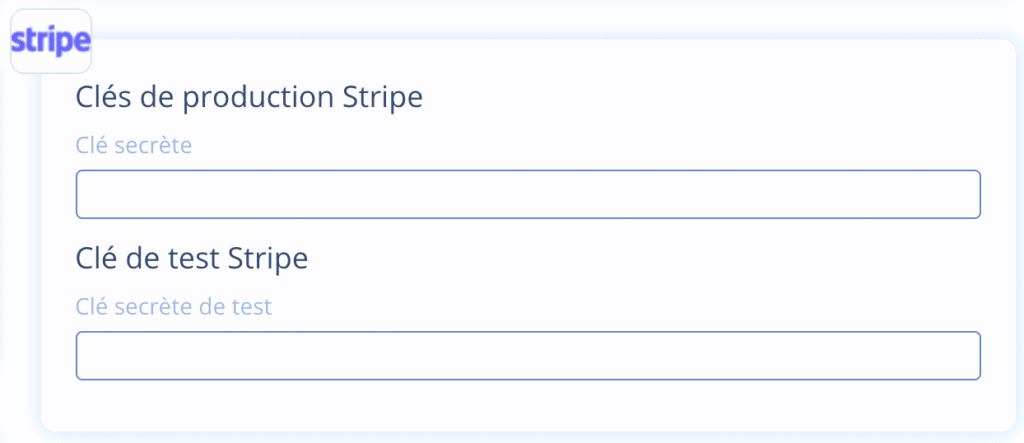
Task: Activate the upper empty text box
Action: coord(528,194)
